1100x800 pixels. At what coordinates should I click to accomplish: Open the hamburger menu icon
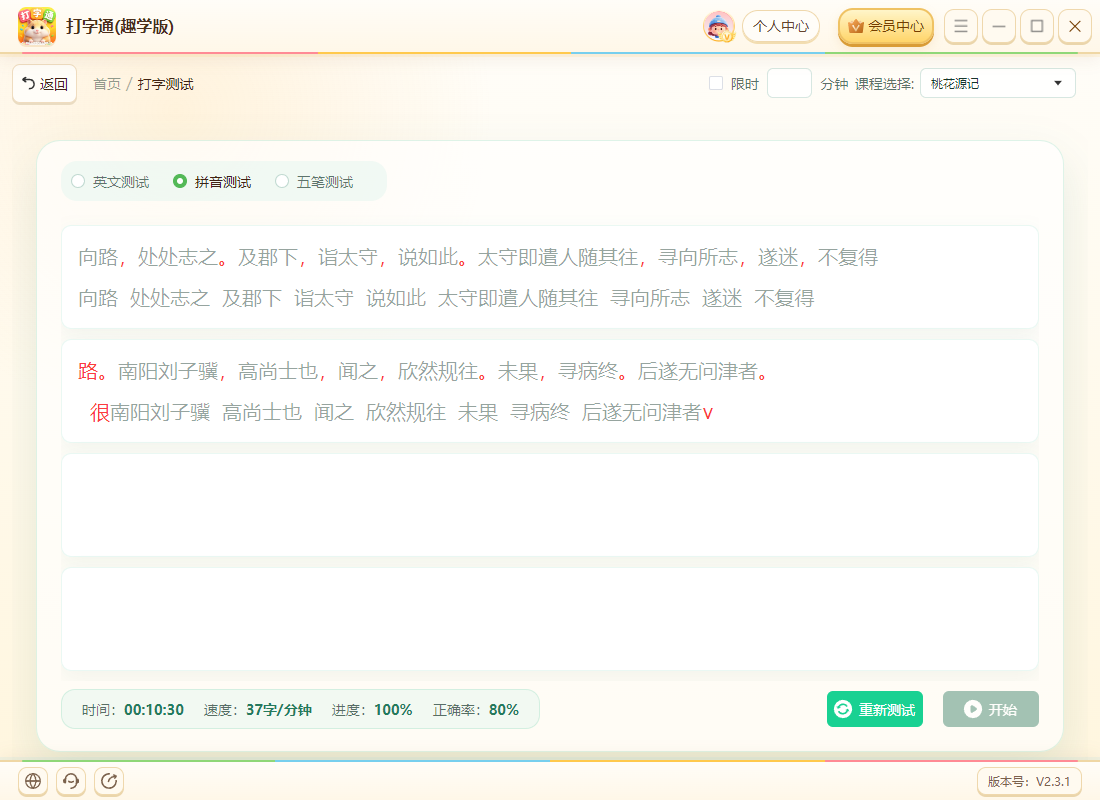click(x=961, y=27)
